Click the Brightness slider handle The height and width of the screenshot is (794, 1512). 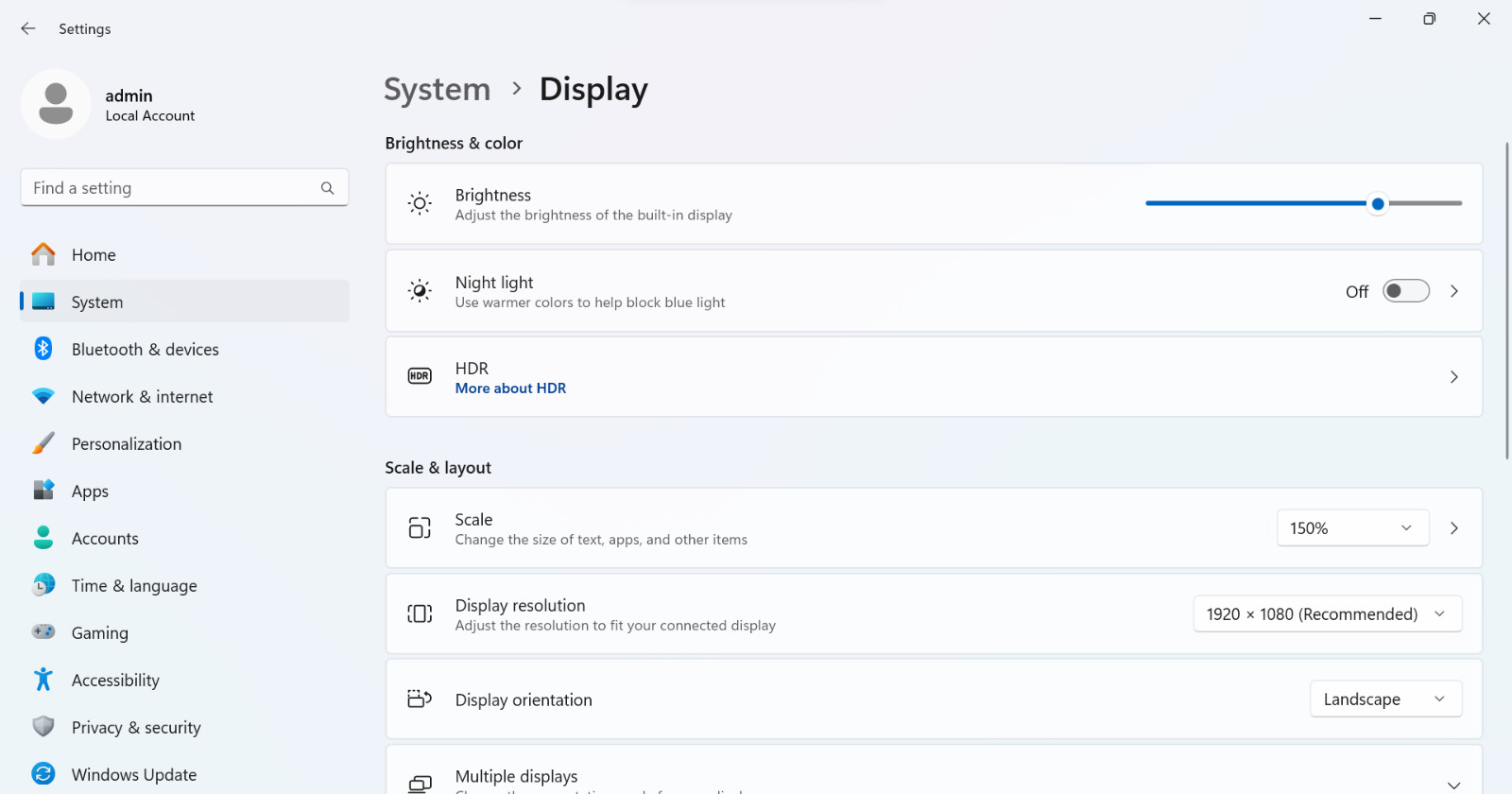tap(1378, 203)
